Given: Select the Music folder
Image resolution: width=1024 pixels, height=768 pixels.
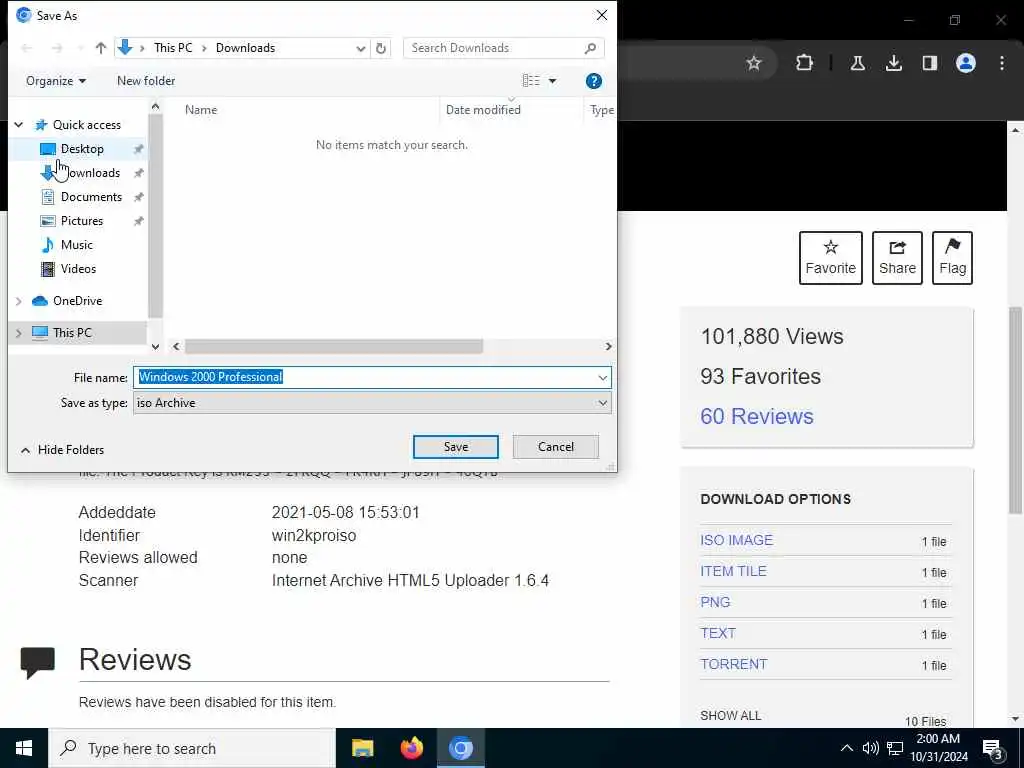Looking at the screenshot, I should [76, 245].
